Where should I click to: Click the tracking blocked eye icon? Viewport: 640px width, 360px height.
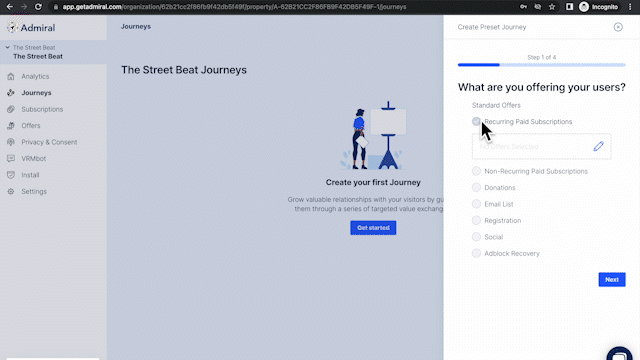click(x=538, y=7)
